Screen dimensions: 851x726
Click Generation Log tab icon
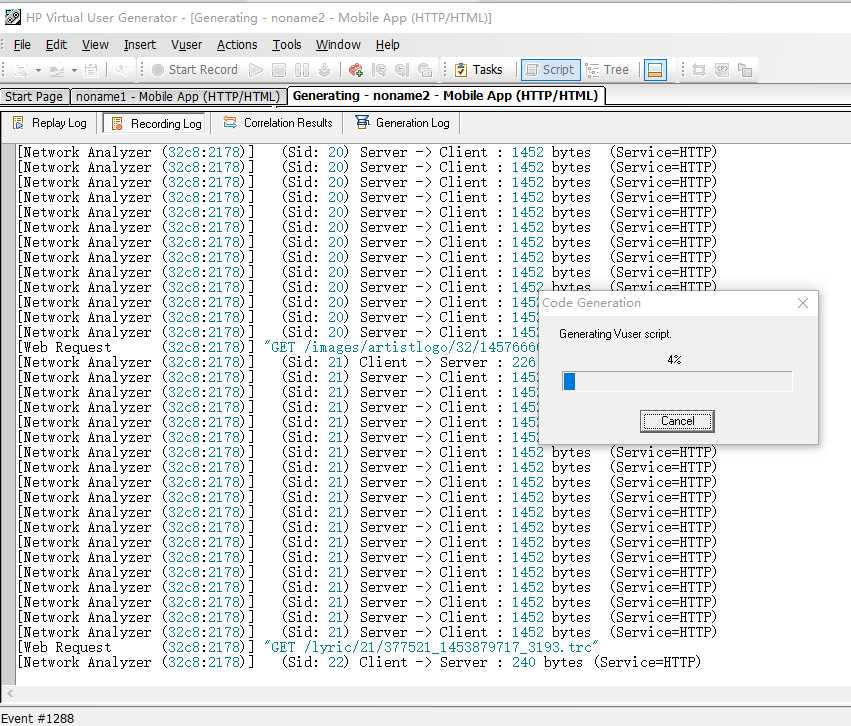[362, 122]
